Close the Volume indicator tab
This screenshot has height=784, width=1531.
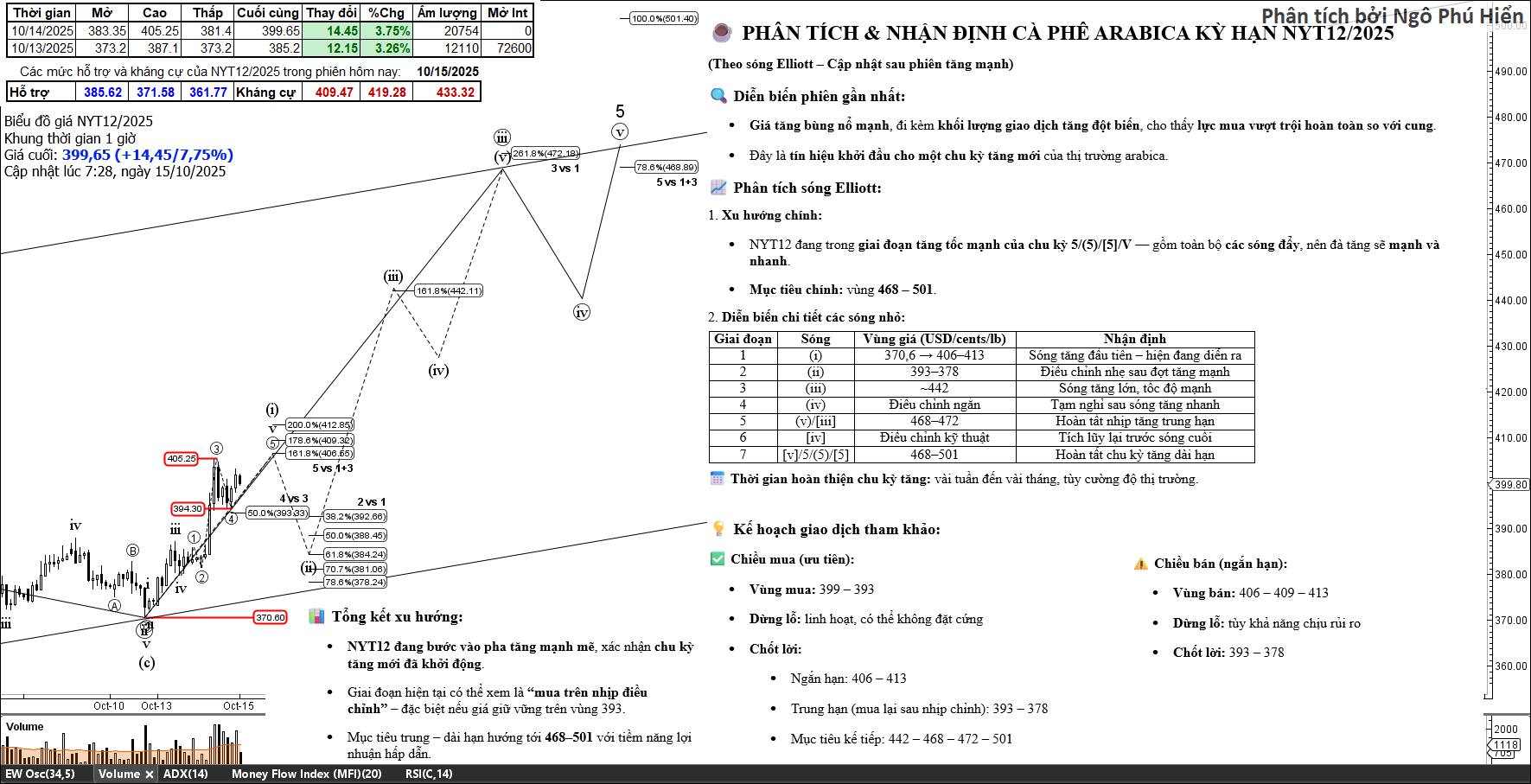150,774
